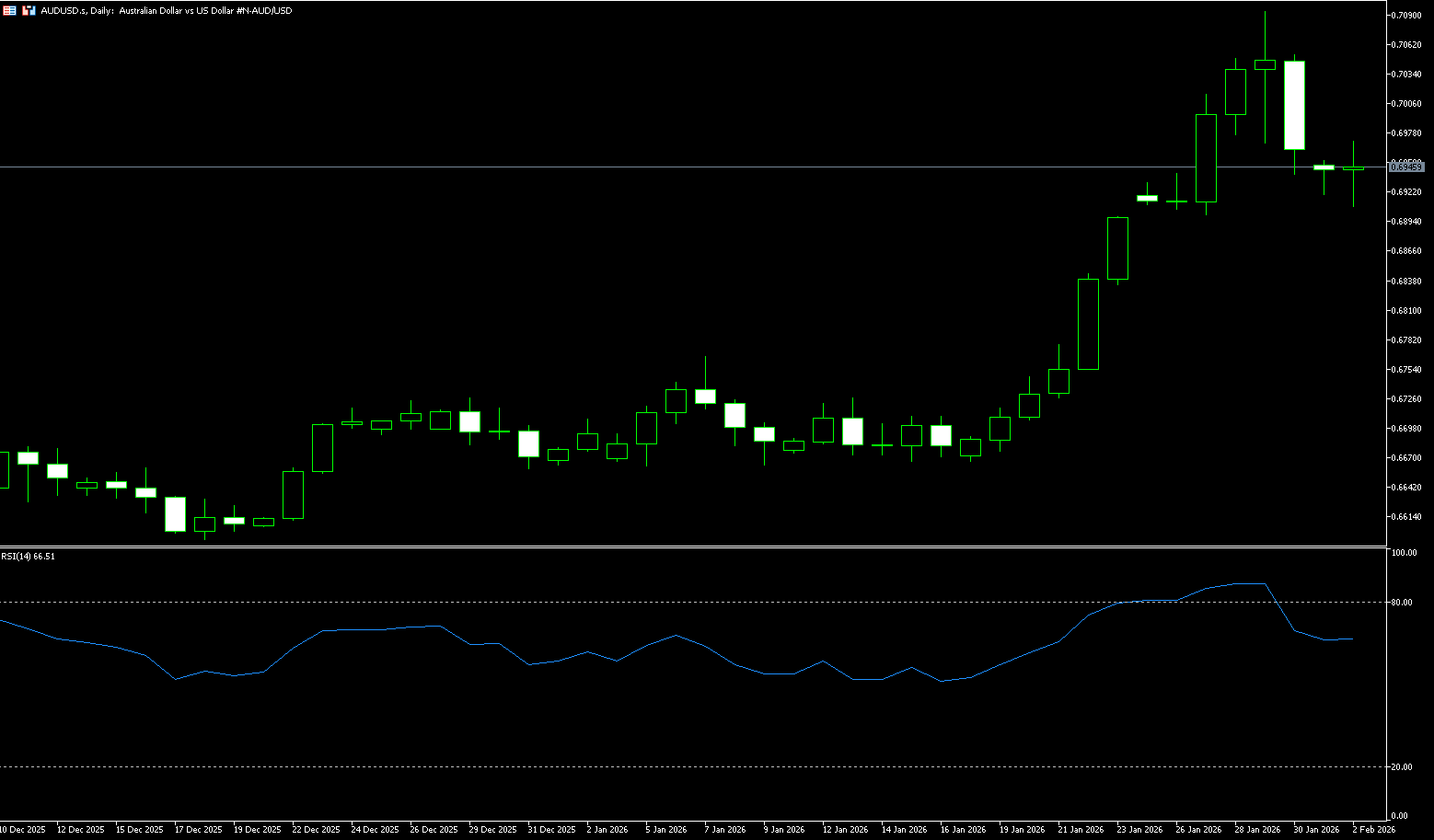Click the divider between price and RSI panes
1434x840 pixels.
(x=692, y=547)
